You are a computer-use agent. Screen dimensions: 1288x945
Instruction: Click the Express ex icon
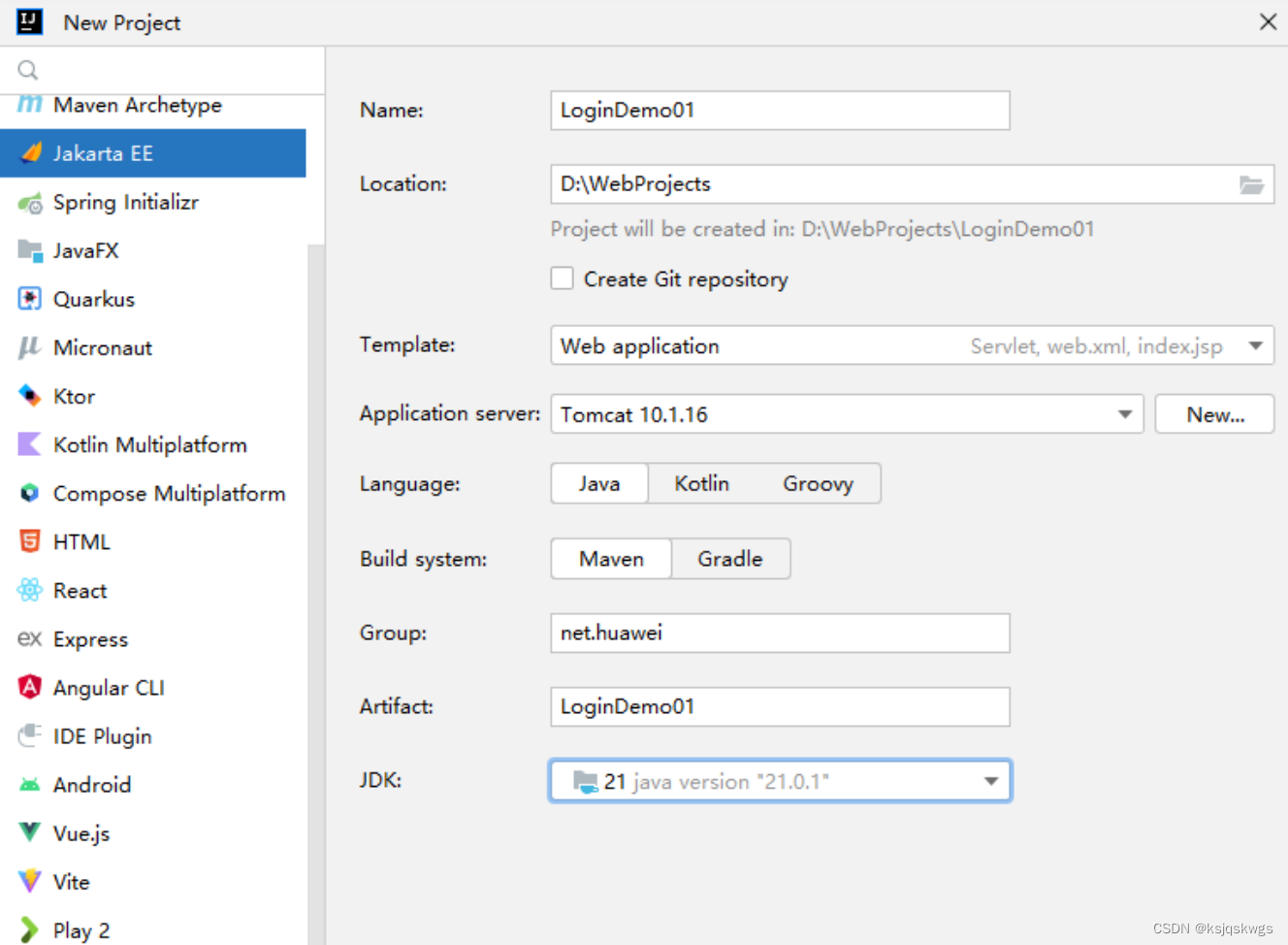[x=30, y=638]
